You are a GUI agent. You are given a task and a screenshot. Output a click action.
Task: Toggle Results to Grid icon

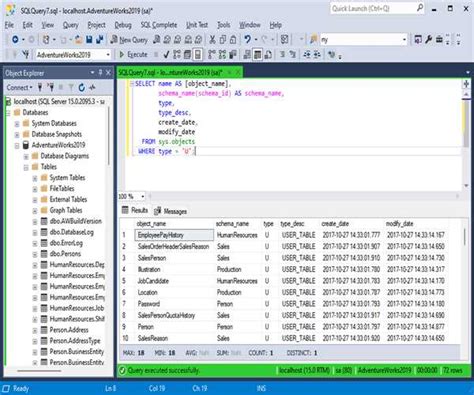(x=257, y=55)
